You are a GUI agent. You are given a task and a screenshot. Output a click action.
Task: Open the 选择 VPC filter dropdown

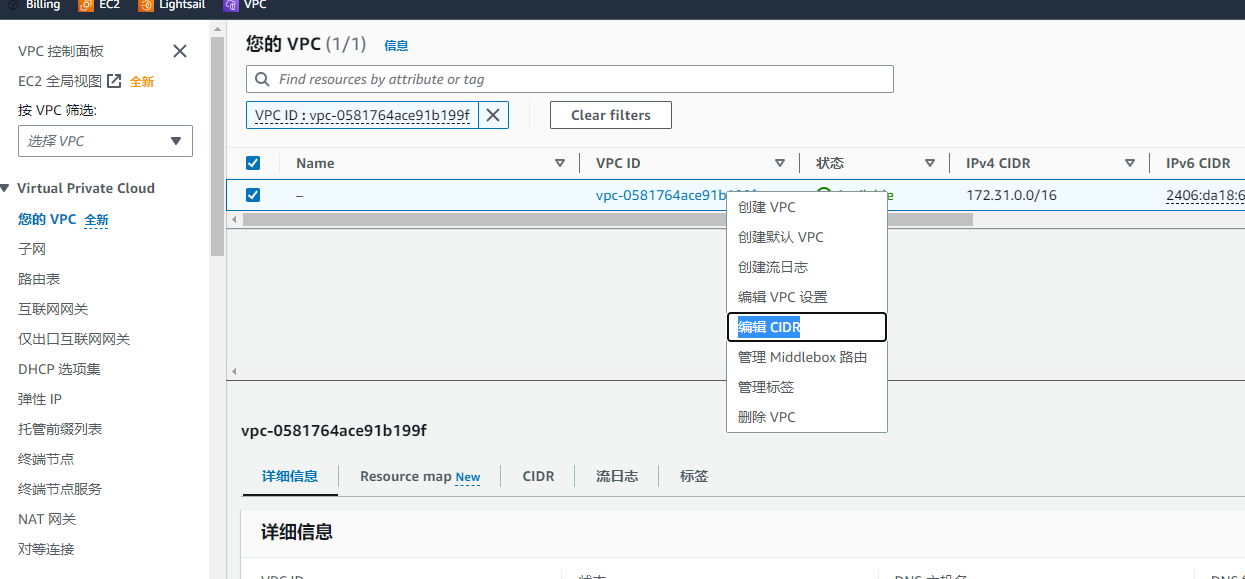click(105, 141)
